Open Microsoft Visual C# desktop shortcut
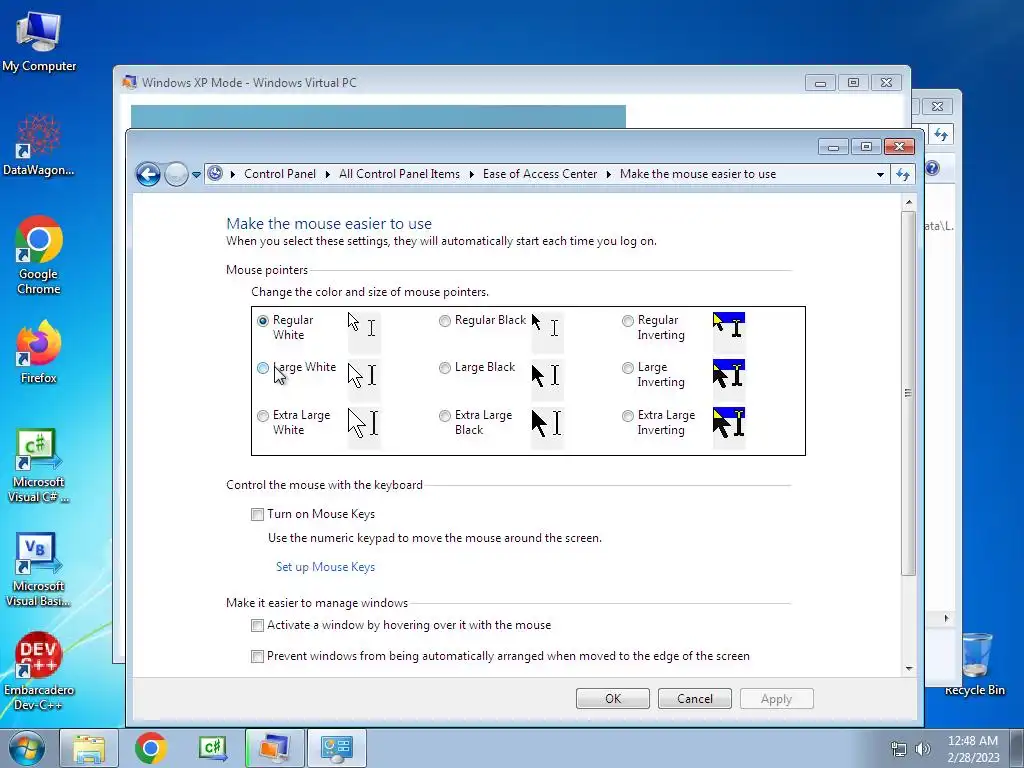 39,465
